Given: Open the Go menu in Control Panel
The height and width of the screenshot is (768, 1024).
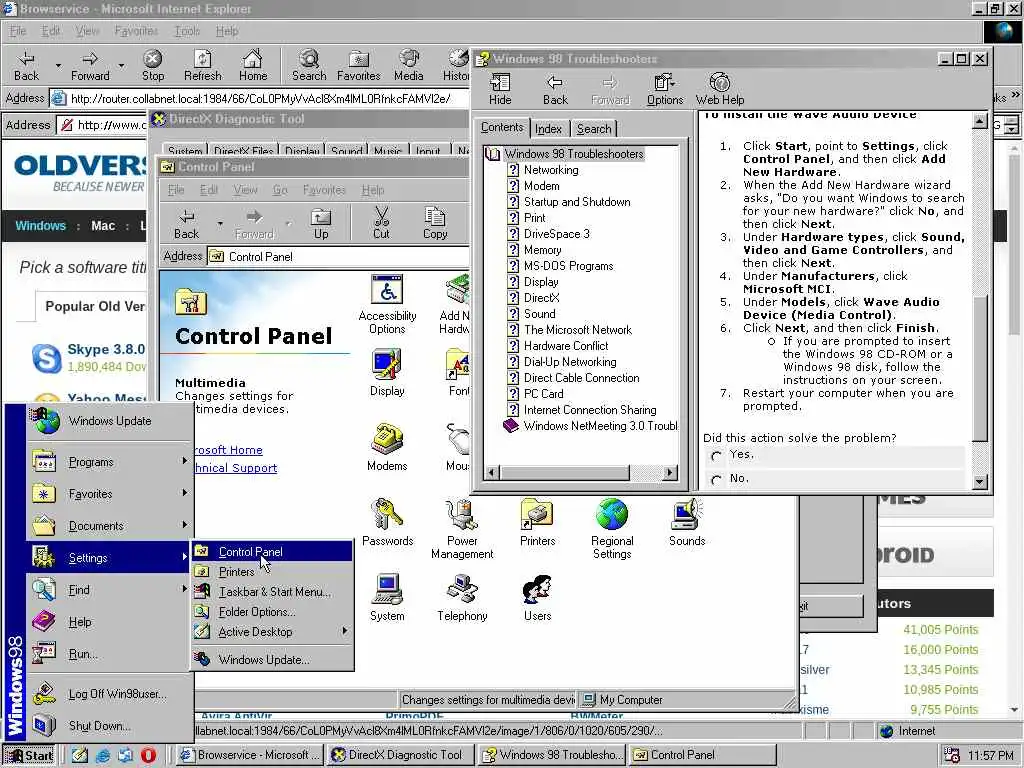Looking at the screenshot, I should click(280, 190).
